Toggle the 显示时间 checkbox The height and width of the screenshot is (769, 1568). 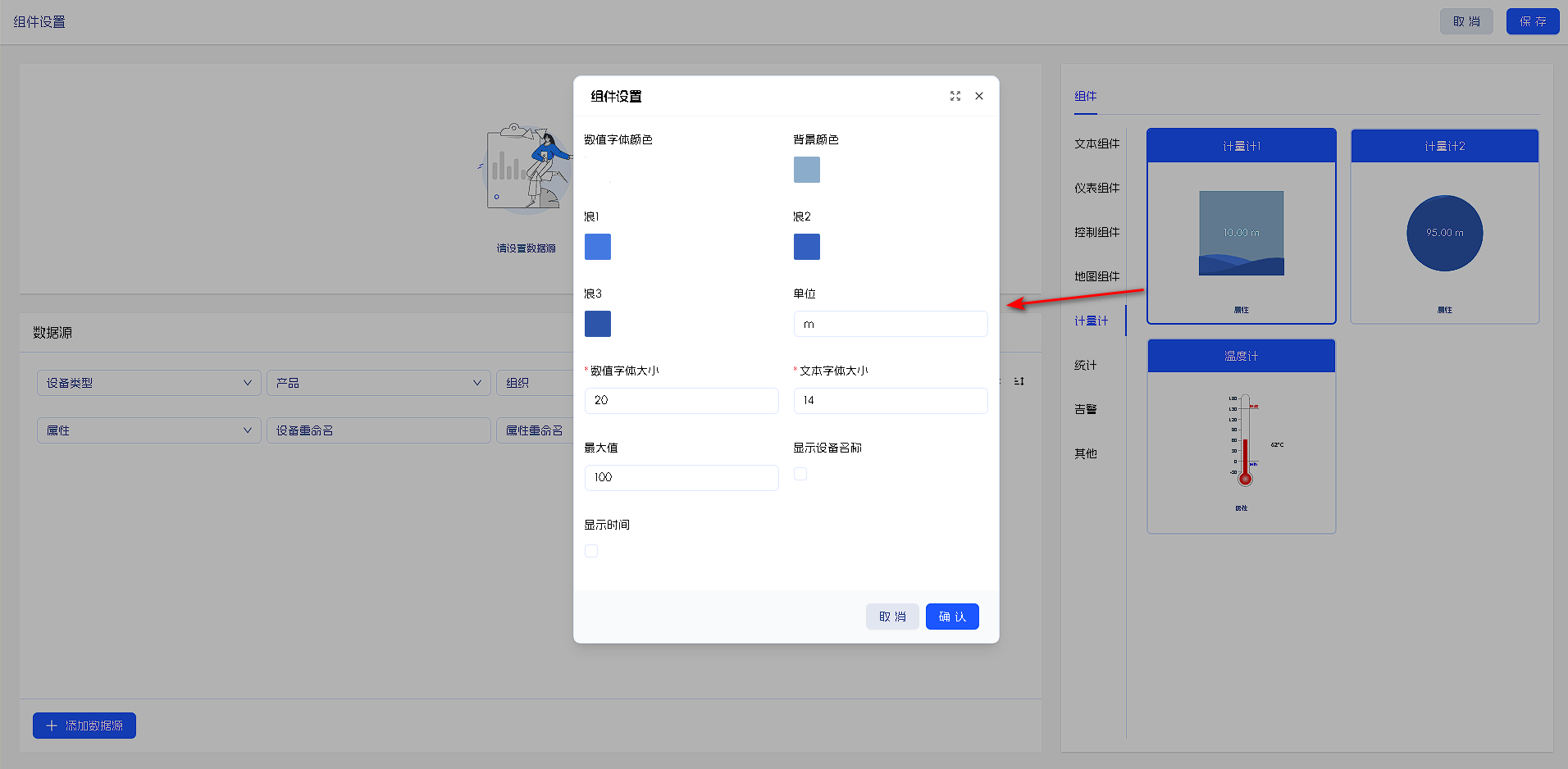[x=591, y=551]
